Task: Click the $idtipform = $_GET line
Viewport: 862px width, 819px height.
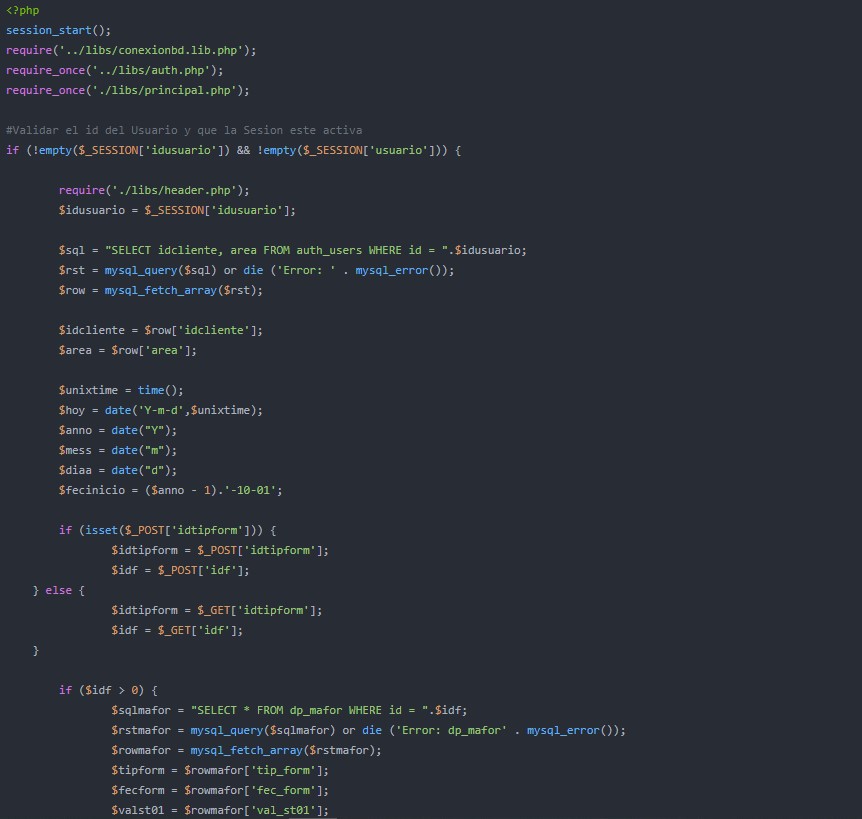Action: point(217,610)
